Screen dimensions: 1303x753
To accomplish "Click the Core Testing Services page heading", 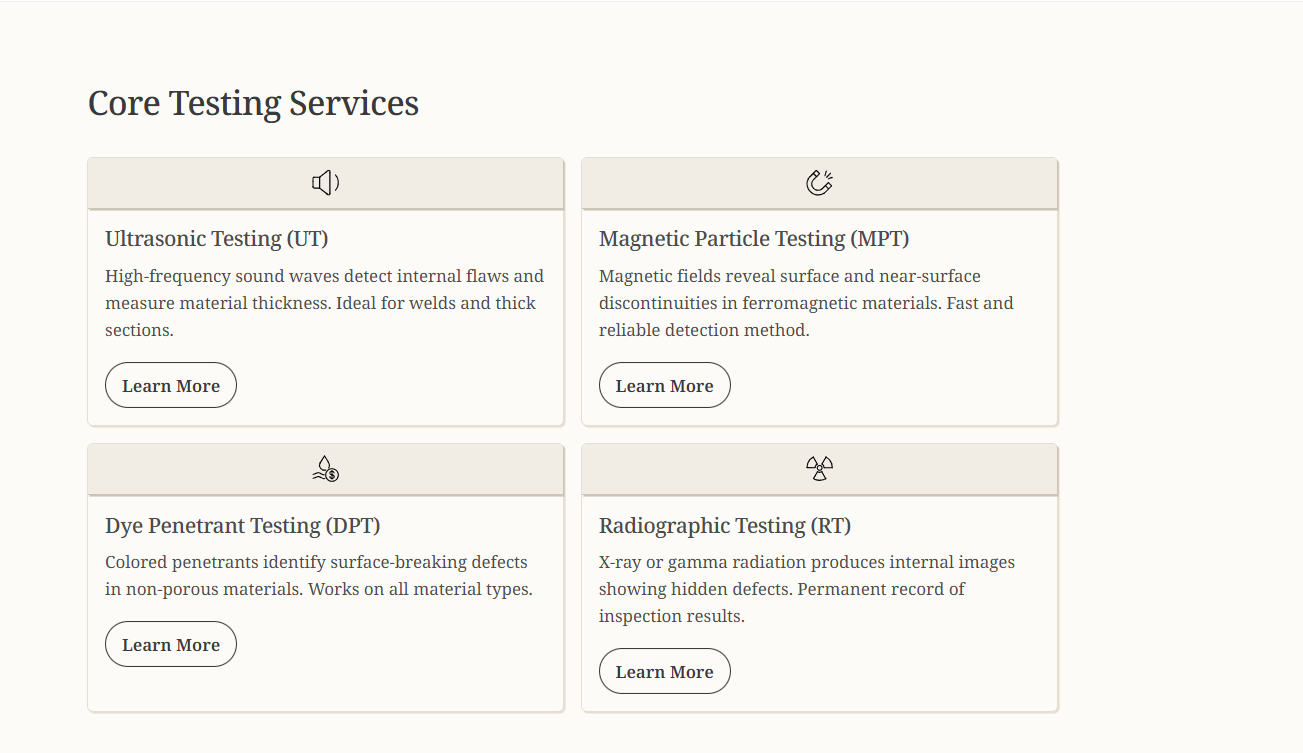I will tap(253, 103).
